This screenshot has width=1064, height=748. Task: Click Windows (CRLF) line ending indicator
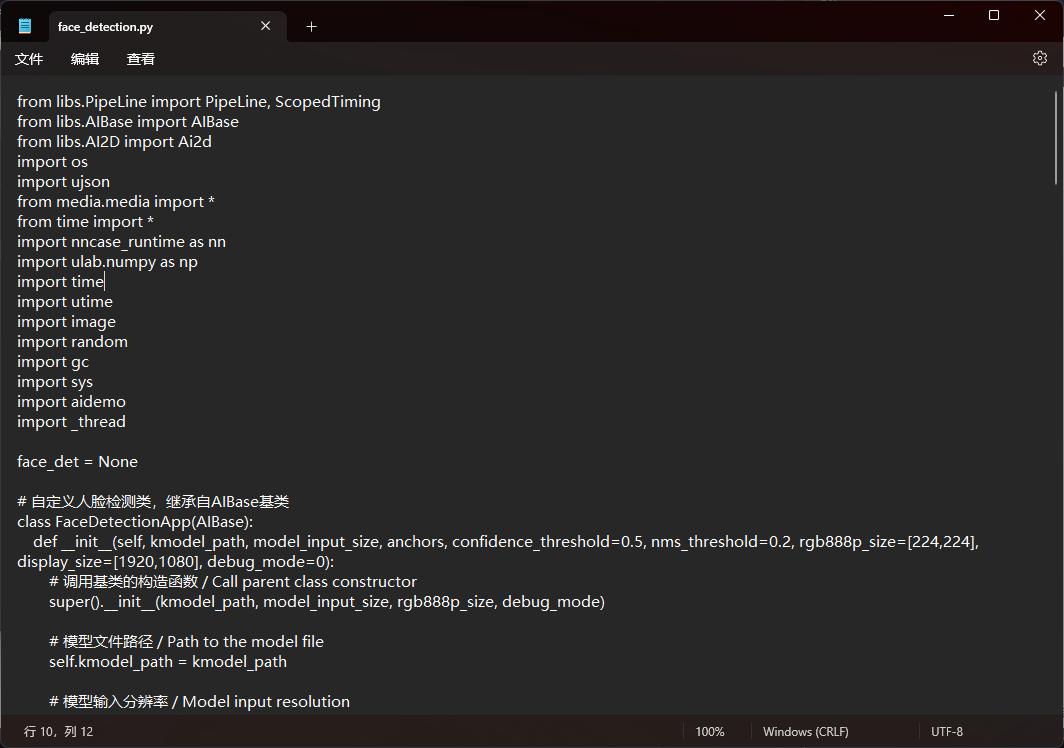[x=808, y=732]
